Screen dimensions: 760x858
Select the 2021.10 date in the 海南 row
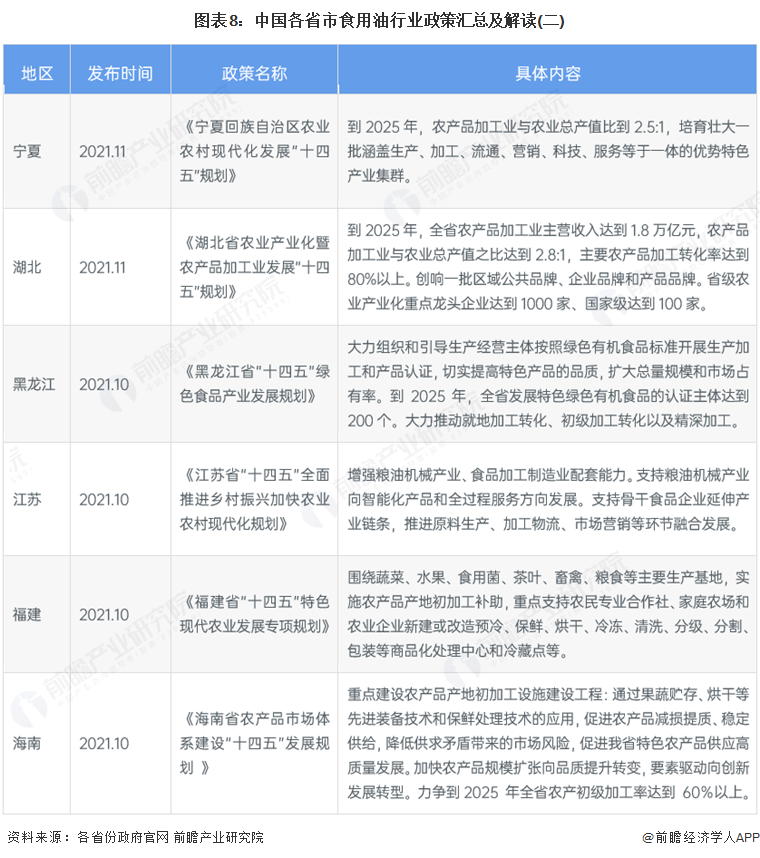(104, 744)
